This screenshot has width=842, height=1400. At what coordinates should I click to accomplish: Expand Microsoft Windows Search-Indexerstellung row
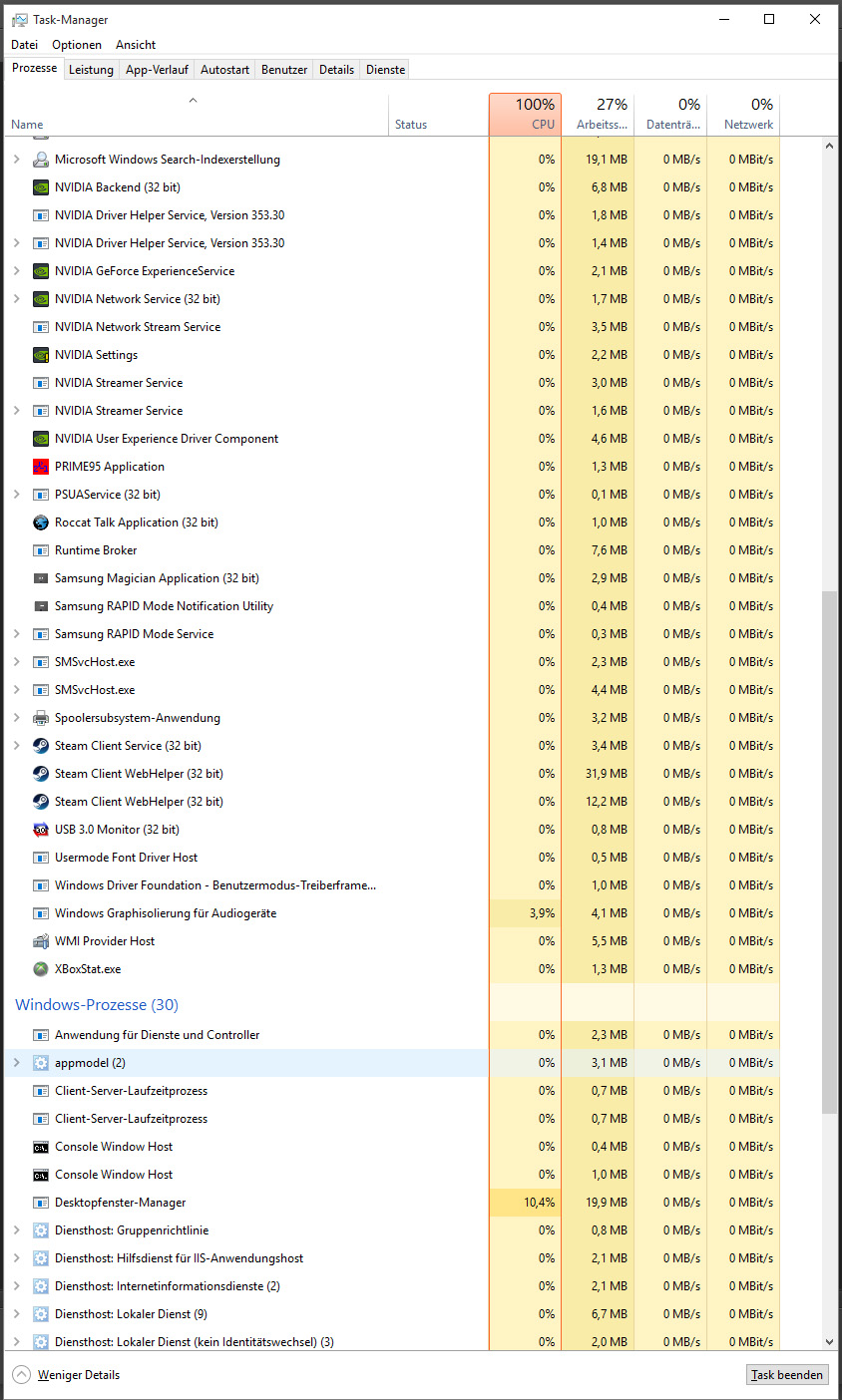pos(16,160)
